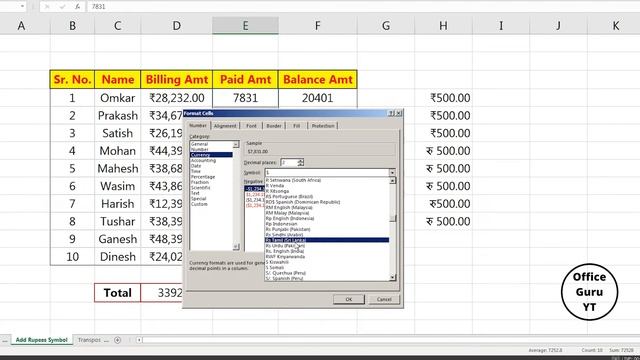This screenshot has width=640, height=360.
Task: Select column E header
Action: [x=245, y=26]
